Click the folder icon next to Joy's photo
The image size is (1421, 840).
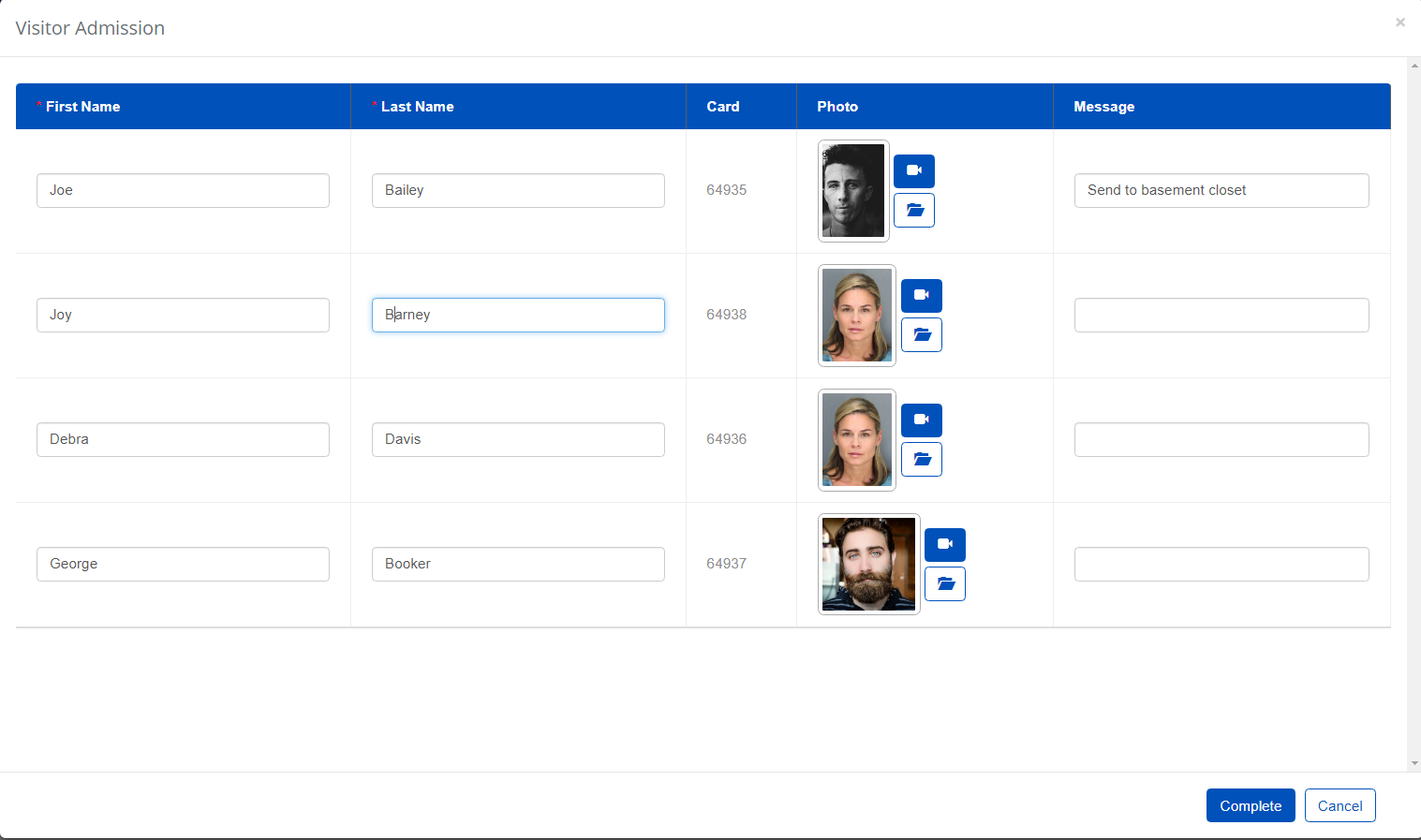(x=921, y=334)
